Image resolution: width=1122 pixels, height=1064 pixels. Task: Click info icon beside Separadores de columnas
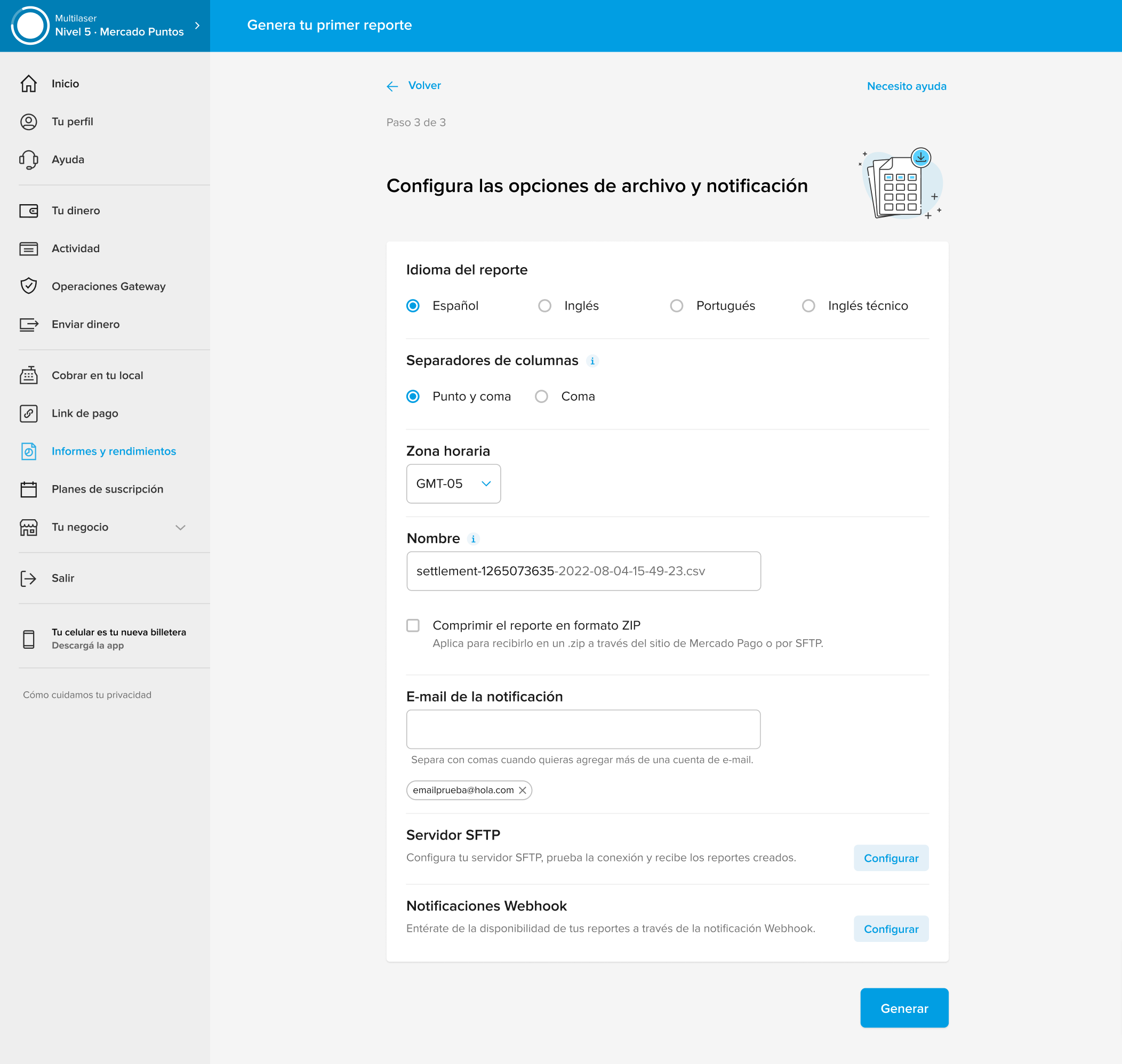(x=592, y=361)
